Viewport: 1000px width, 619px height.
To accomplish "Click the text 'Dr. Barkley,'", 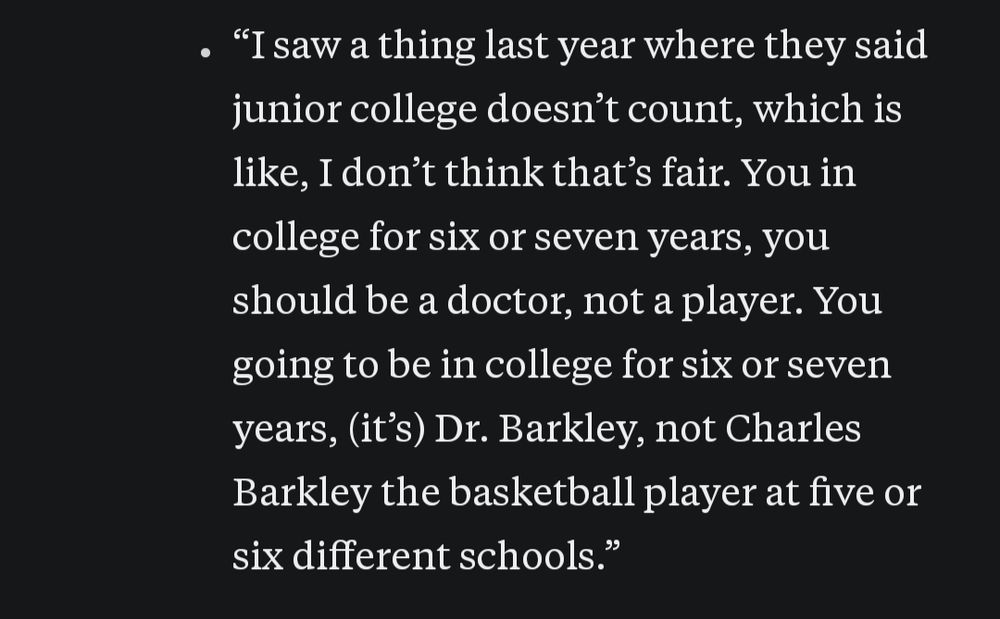I will pos(540,429).
